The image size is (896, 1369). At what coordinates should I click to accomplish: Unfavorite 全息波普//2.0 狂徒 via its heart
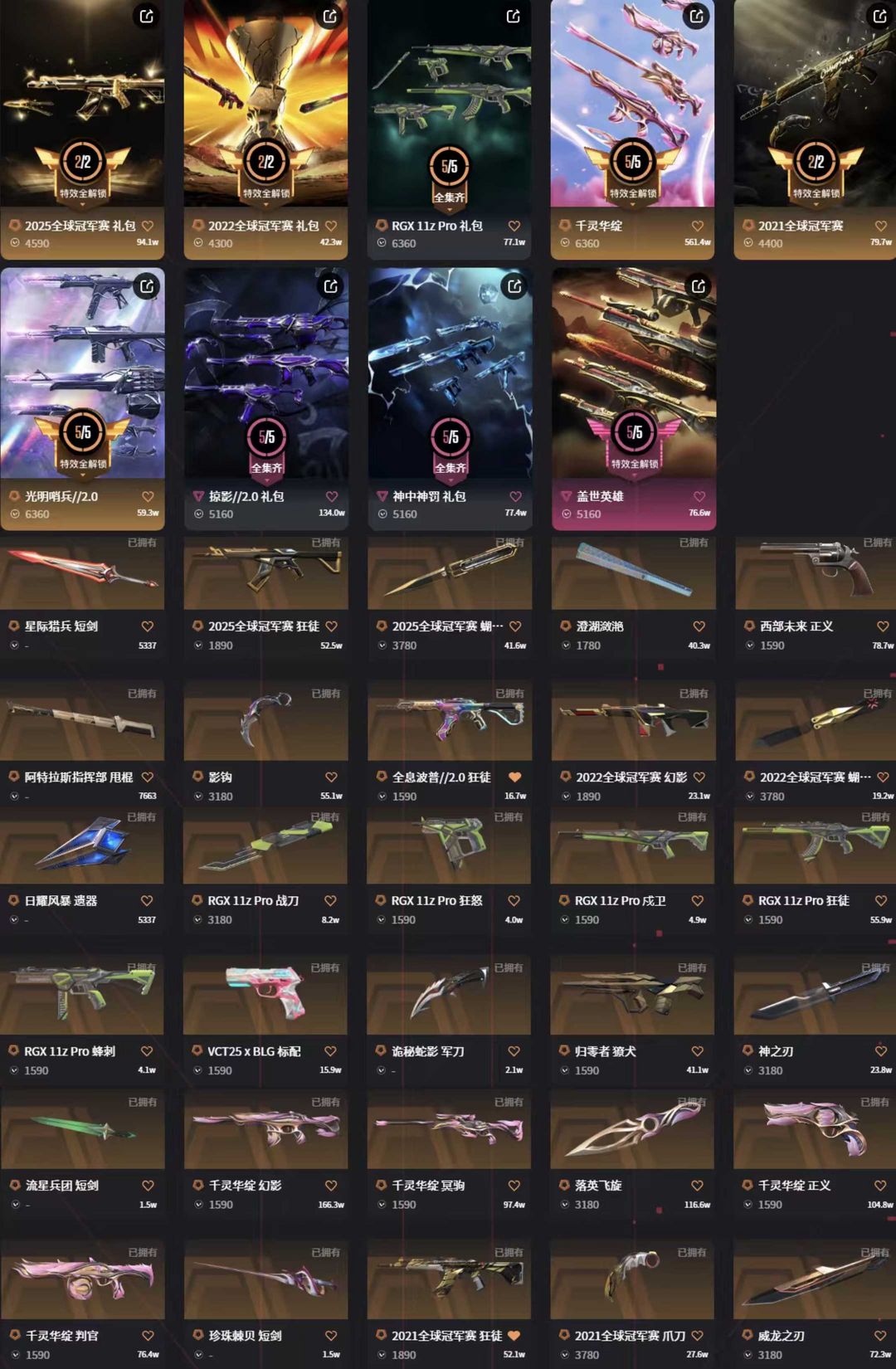pyautogui.click(x=514, y=777)
